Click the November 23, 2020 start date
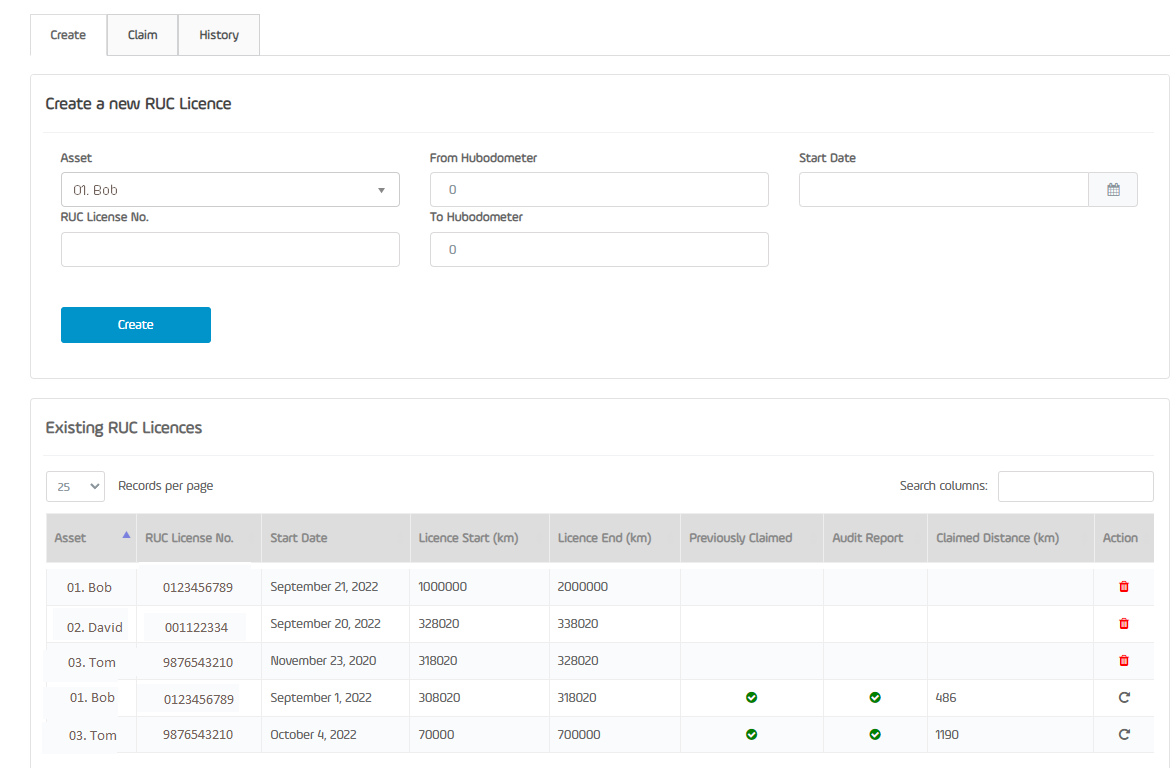Viewport: 1172px width, 768px height. (323, 661)
